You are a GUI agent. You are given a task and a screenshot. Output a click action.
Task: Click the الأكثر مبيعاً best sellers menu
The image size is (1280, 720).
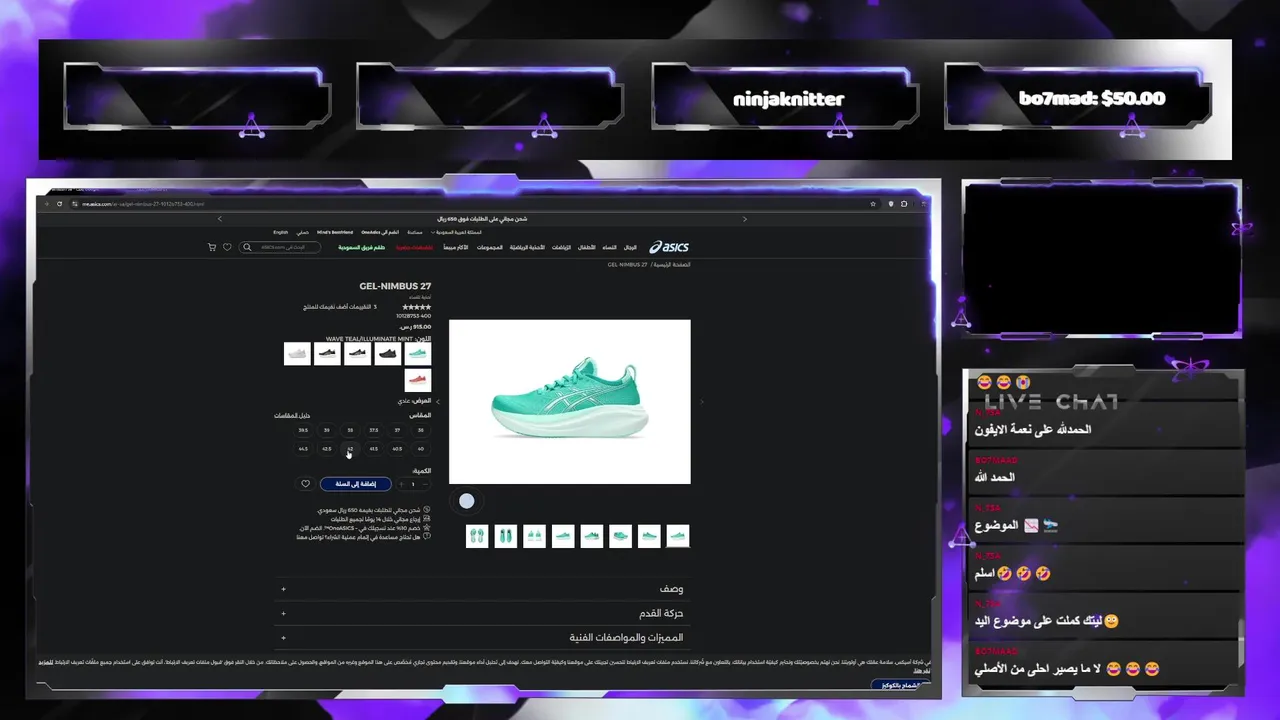click(x=456, y=247)
